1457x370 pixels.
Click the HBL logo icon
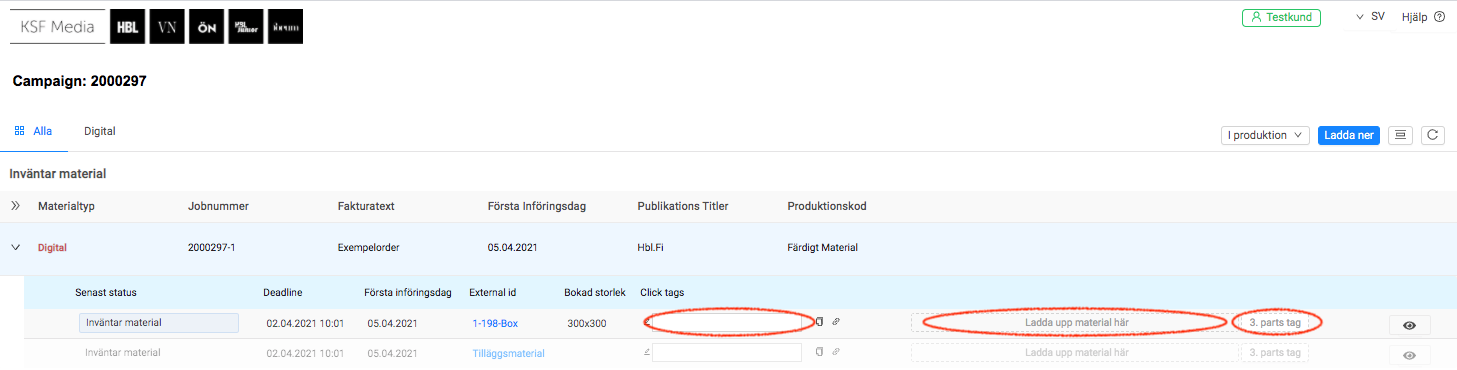(127, 28)
